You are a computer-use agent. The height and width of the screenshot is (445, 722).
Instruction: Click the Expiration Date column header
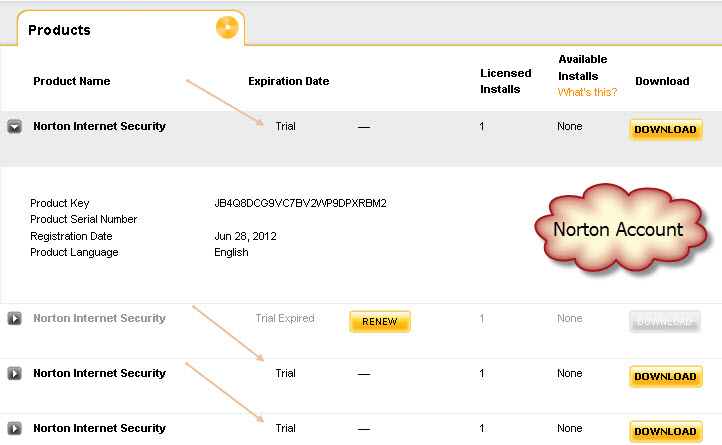pyautogui.click(x=289, y=81)
